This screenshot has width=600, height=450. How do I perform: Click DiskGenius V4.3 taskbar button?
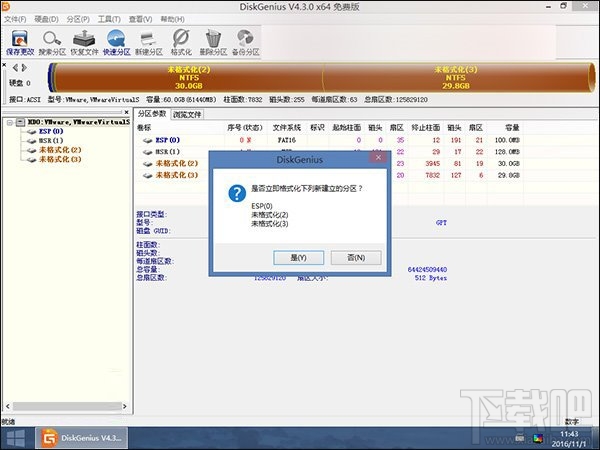pyautogui.click(x=82, y=438)
